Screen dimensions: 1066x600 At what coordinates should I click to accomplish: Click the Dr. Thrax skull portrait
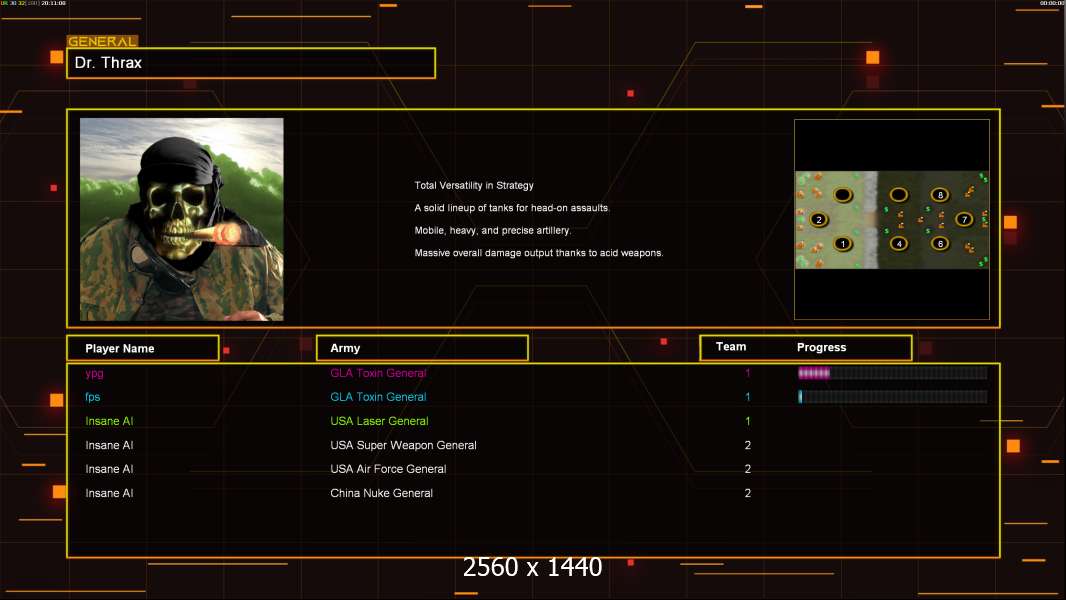(182, 219)
